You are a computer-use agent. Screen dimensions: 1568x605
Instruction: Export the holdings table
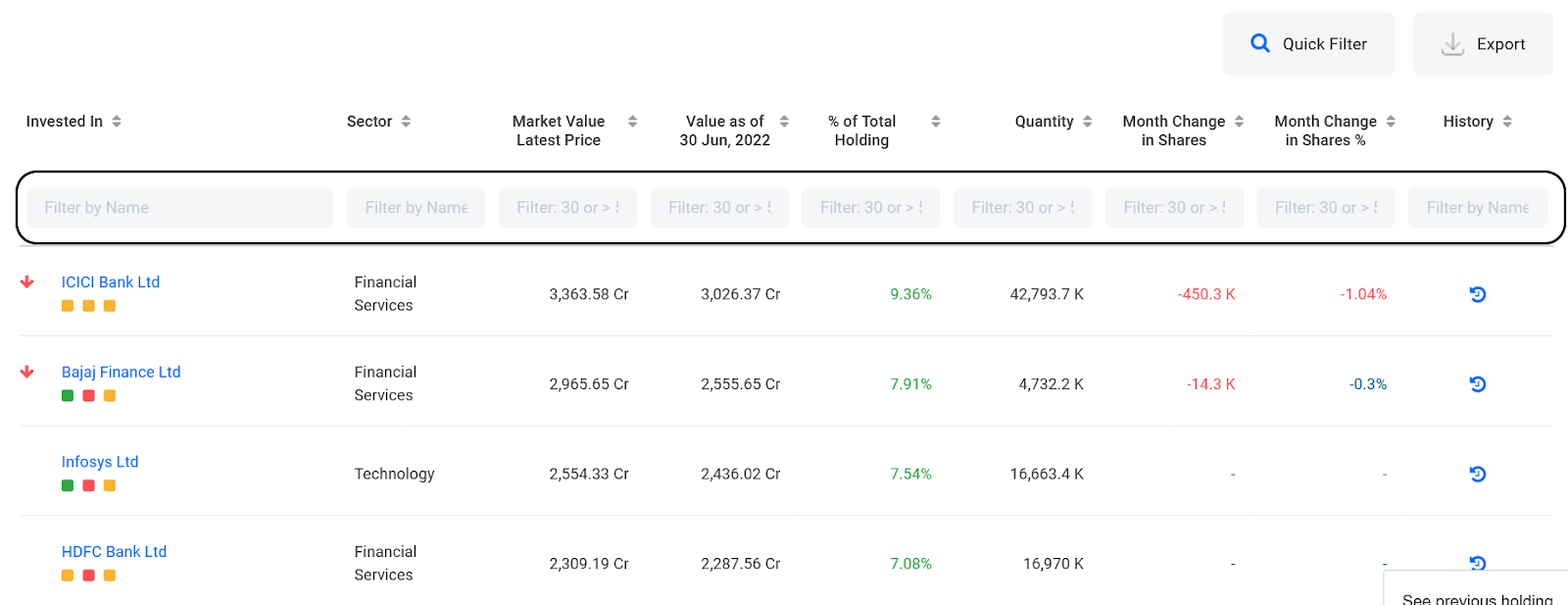click(1483, 44)
